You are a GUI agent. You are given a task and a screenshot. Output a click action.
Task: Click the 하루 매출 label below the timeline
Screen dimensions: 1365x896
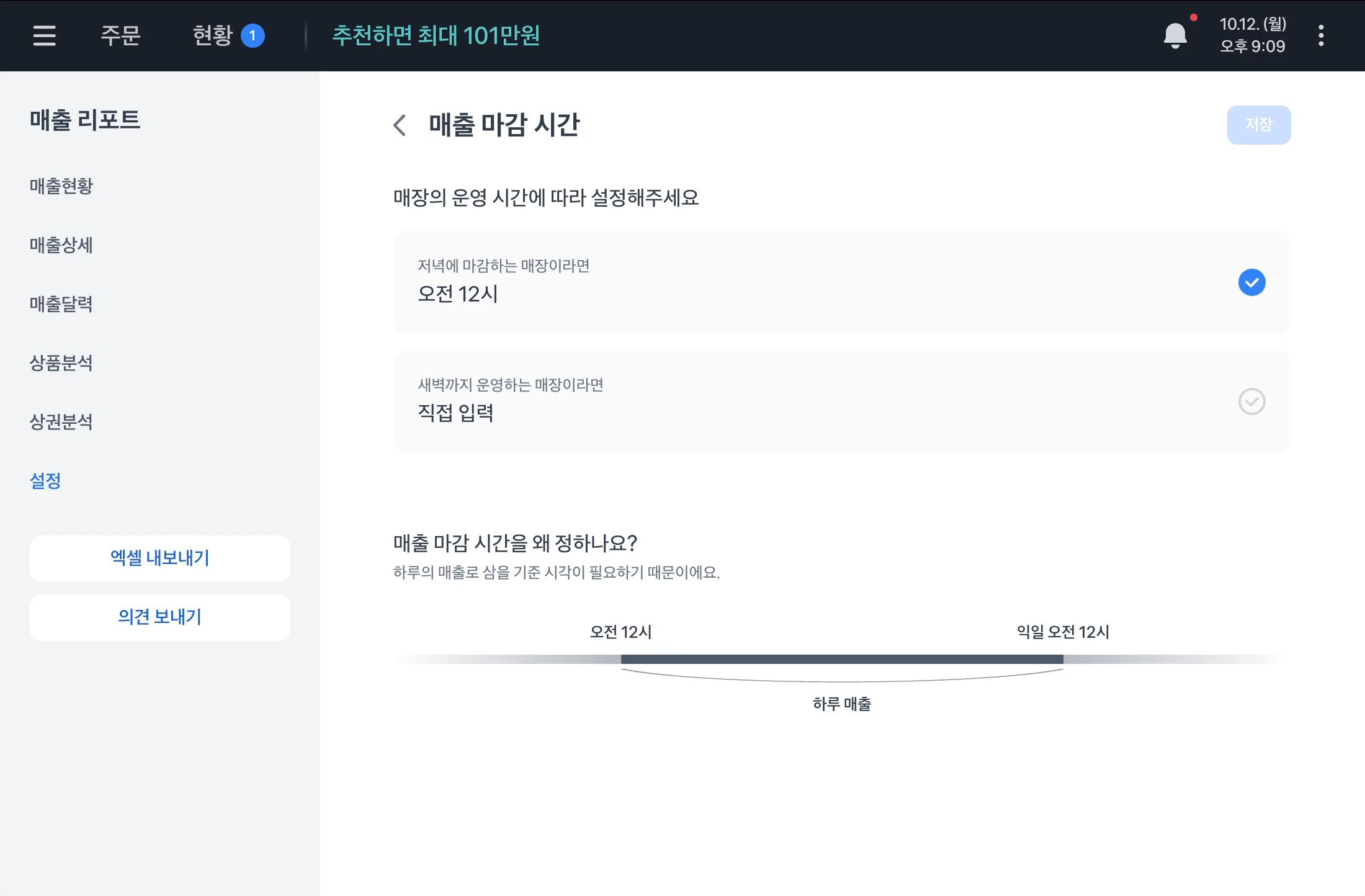coord(842,704)
